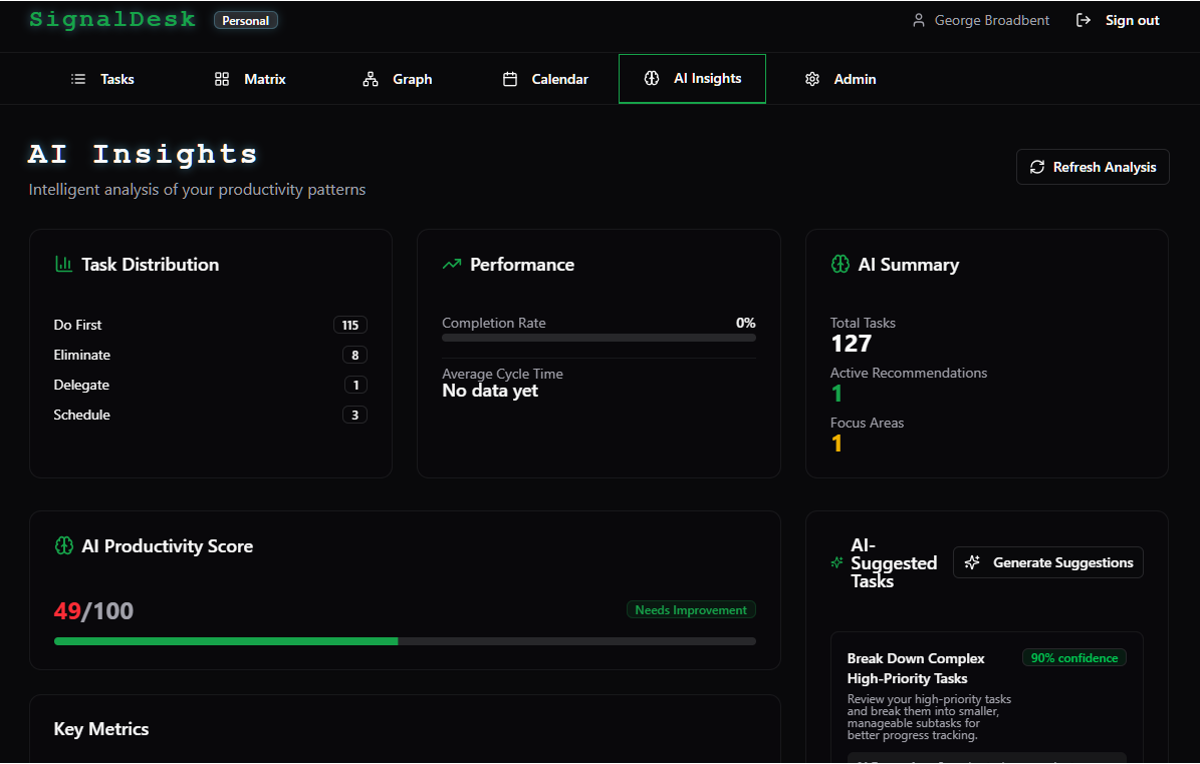This screenshot has width=1200, height=764.
Task: Open the Tasks tab
Action: [102, 79]
